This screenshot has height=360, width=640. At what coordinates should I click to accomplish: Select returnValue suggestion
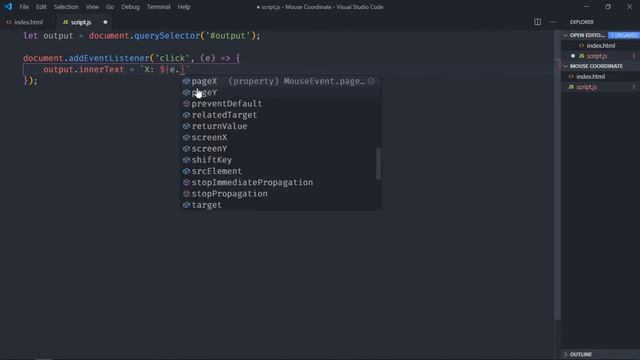click(219, 126)
